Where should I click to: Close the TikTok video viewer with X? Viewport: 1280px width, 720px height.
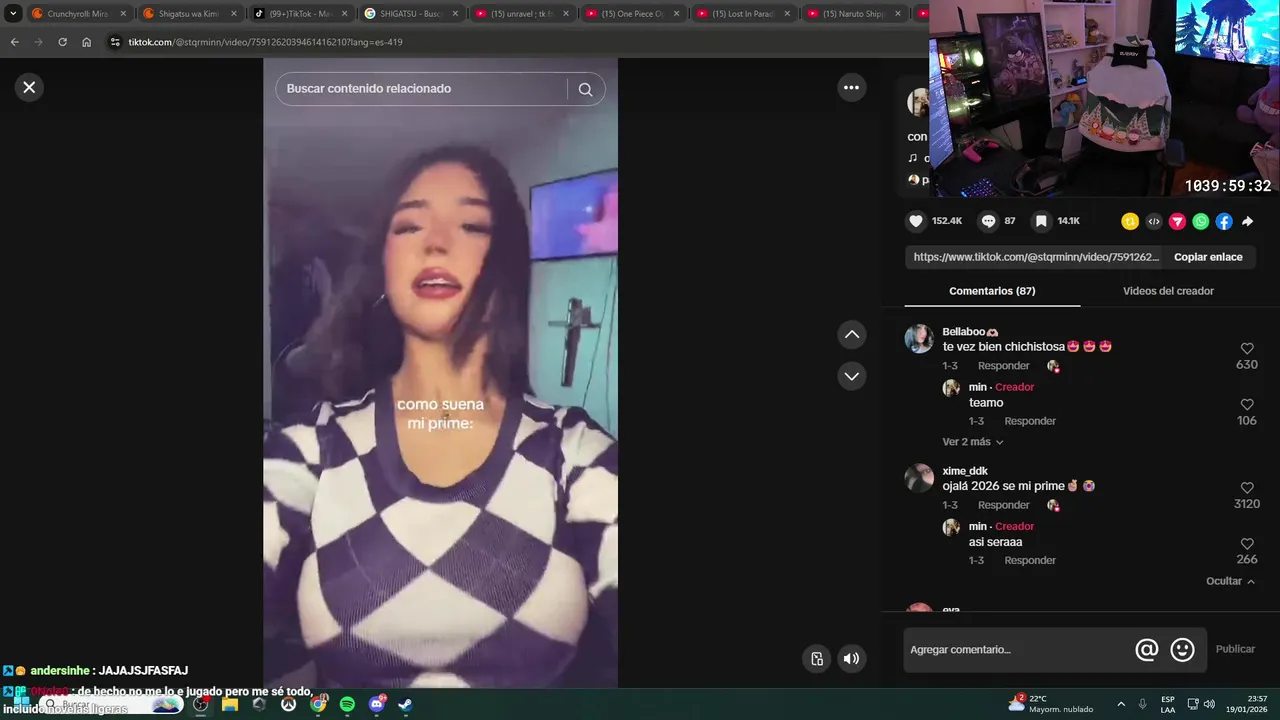click(29, 87)
